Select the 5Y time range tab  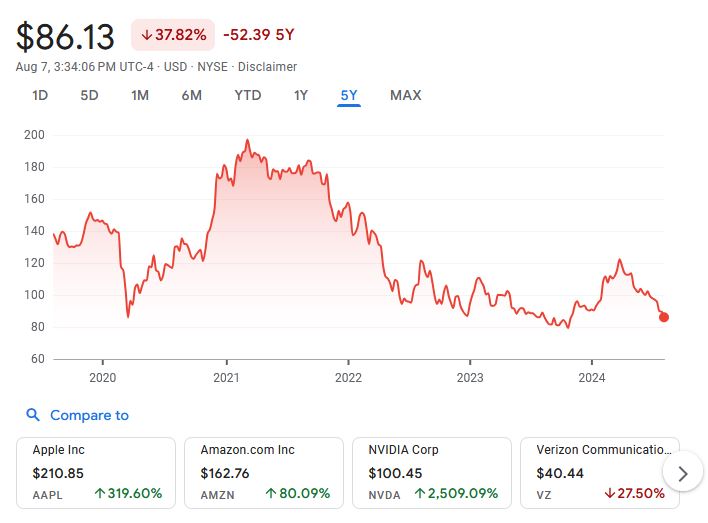tap(349, 95)
